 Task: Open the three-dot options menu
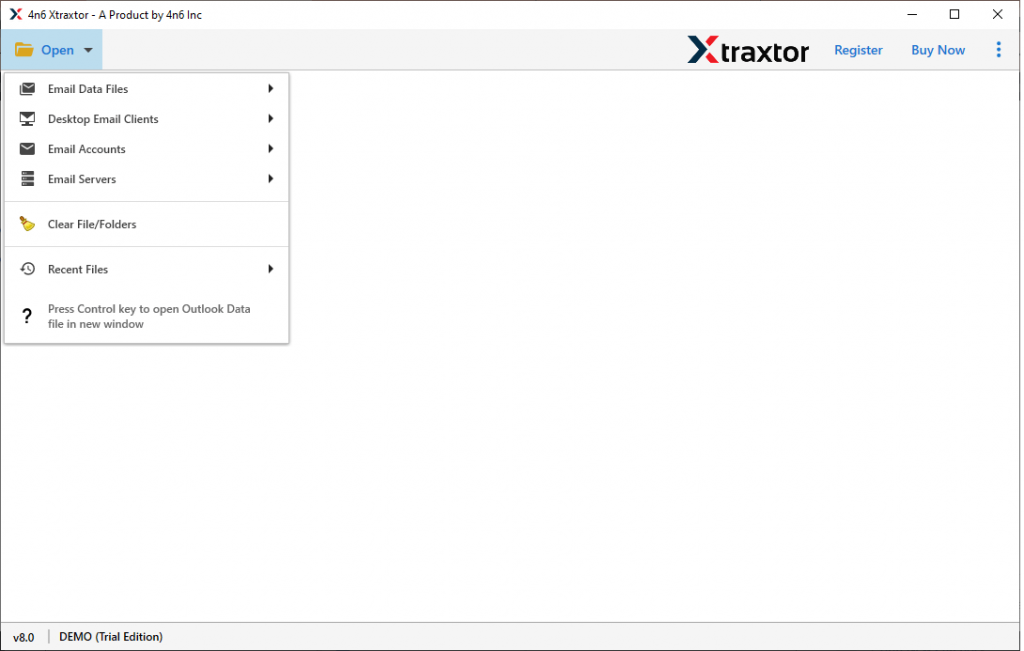[999, 49]
